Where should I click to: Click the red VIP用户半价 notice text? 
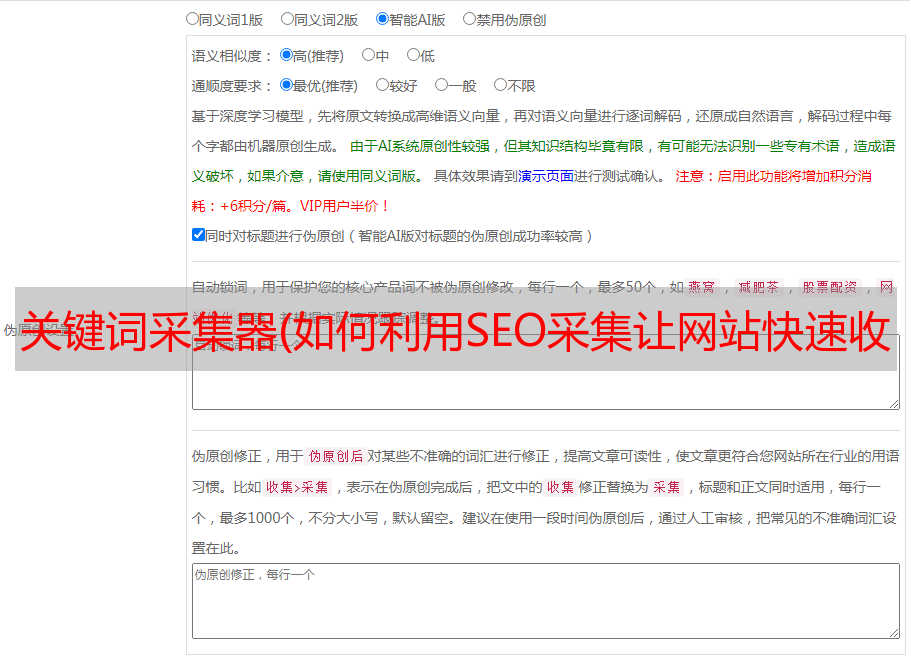pos(344,206)
